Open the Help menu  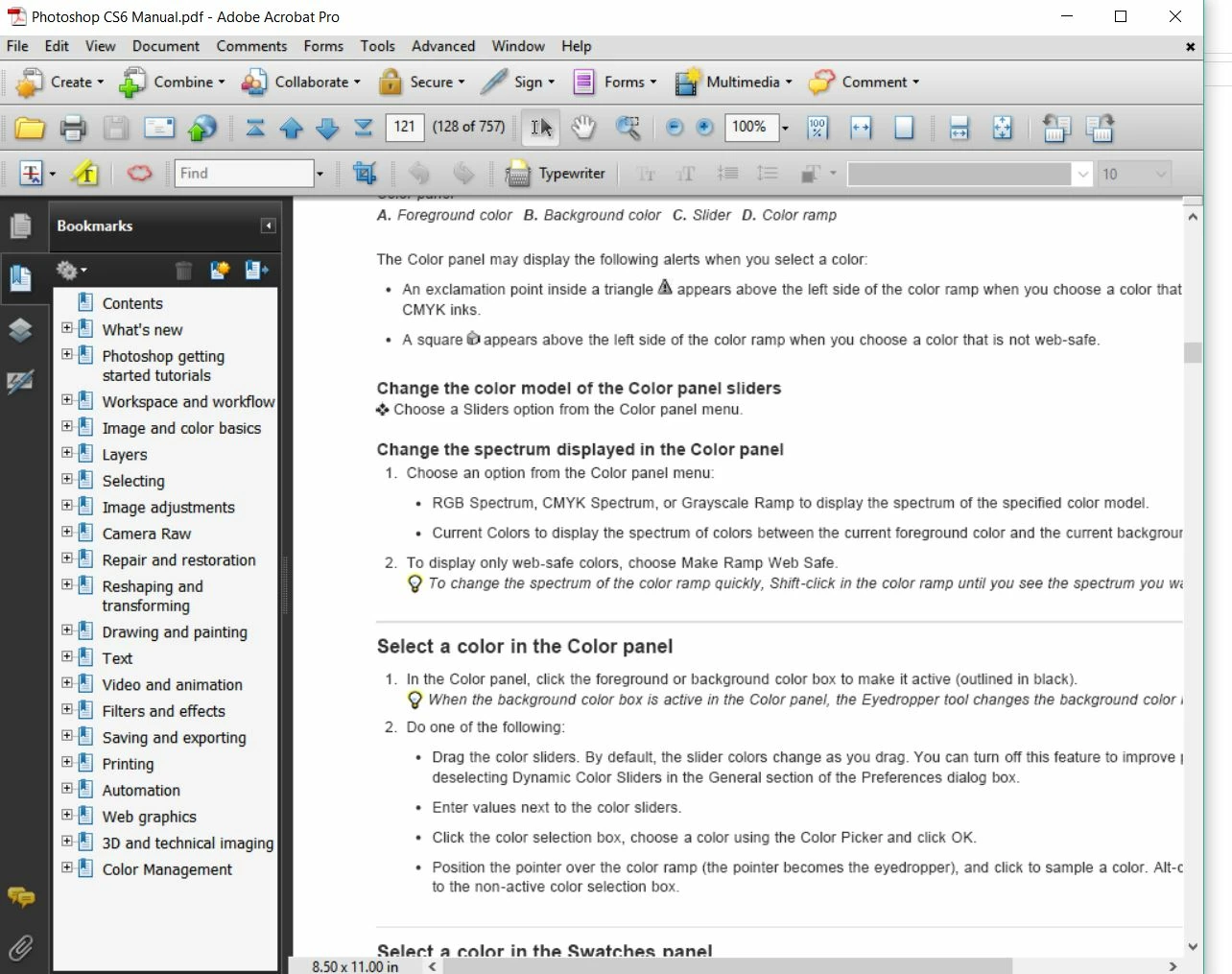coord(577,46)
